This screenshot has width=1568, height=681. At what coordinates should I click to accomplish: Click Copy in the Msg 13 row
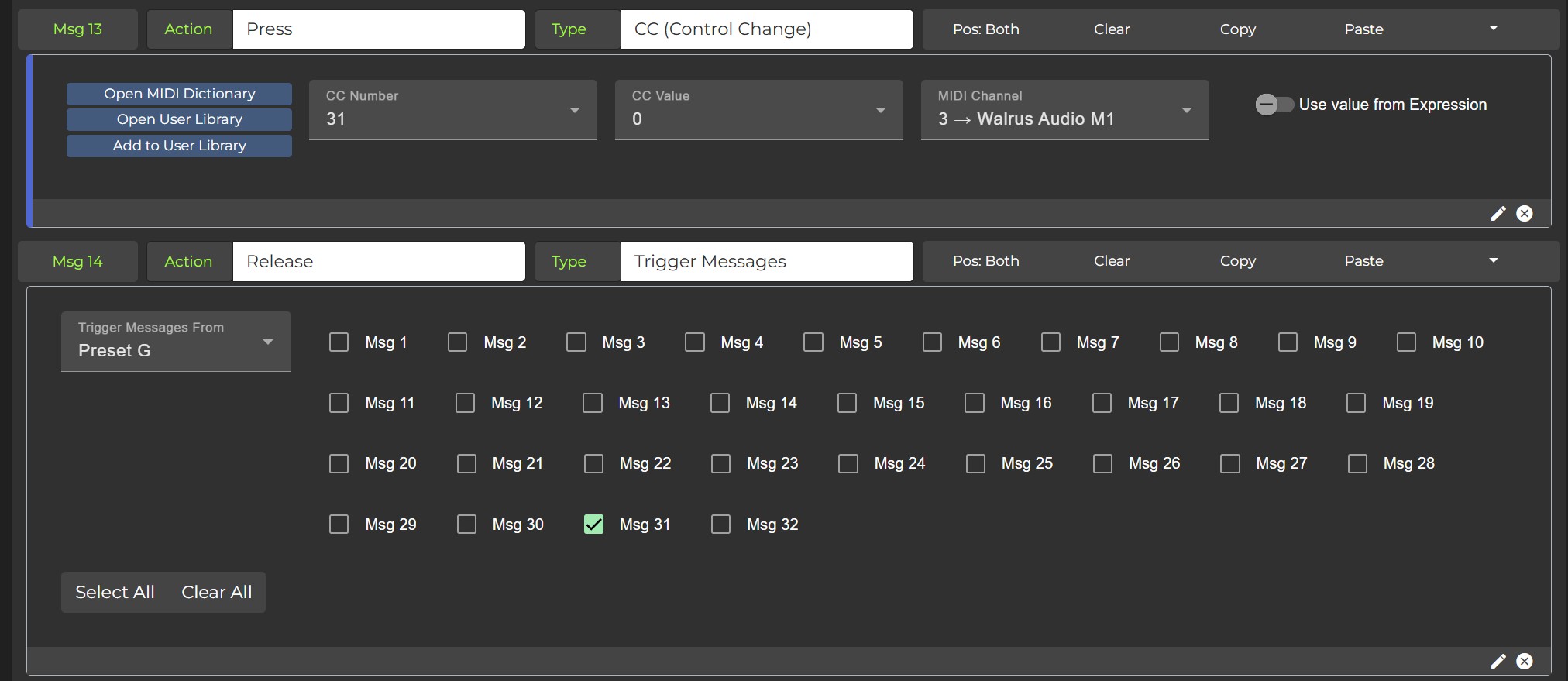1237,29
